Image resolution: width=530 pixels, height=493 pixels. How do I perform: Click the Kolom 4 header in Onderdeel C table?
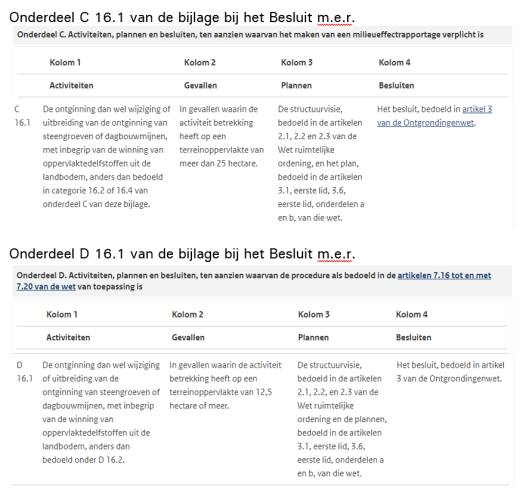click(394, 63)
